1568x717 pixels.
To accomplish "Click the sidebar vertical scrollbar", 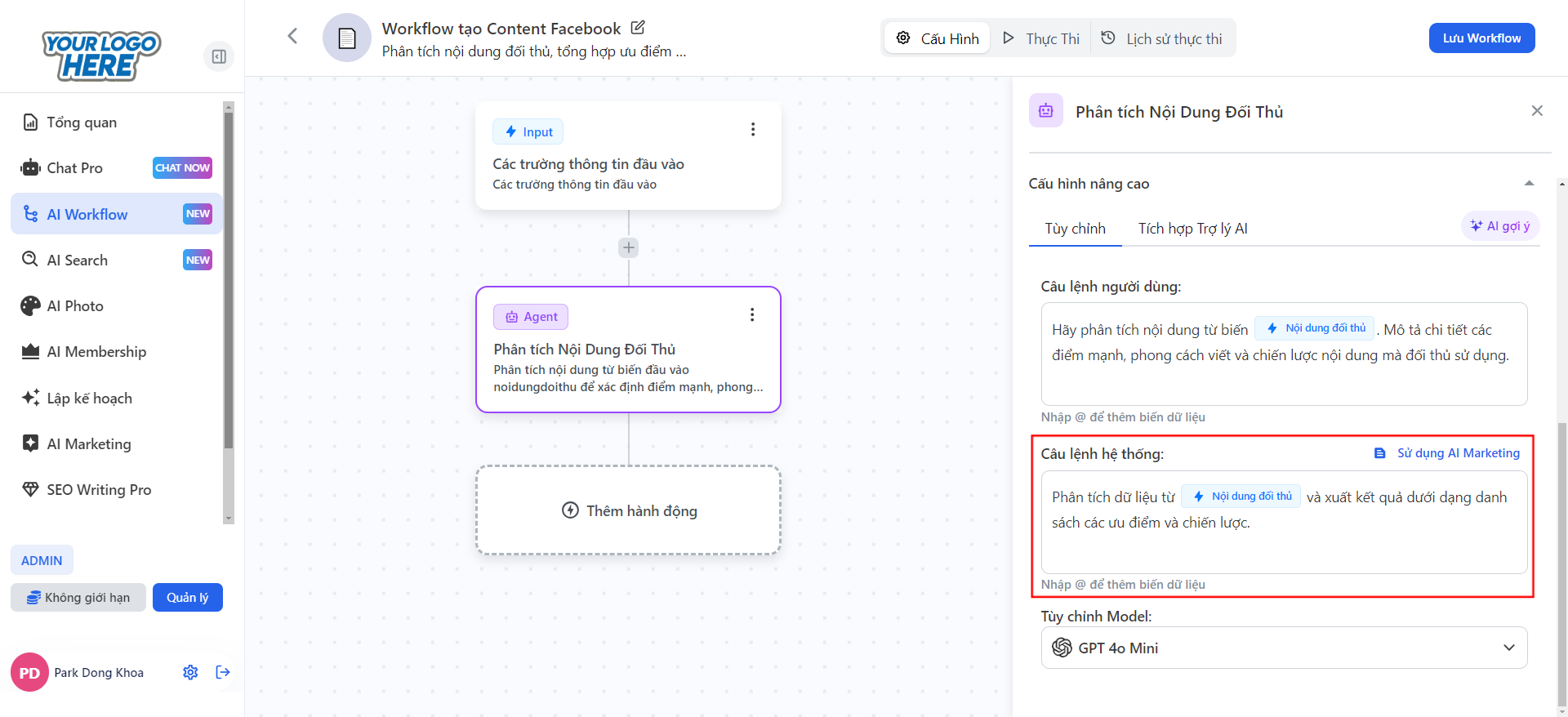I will point(229,310).
